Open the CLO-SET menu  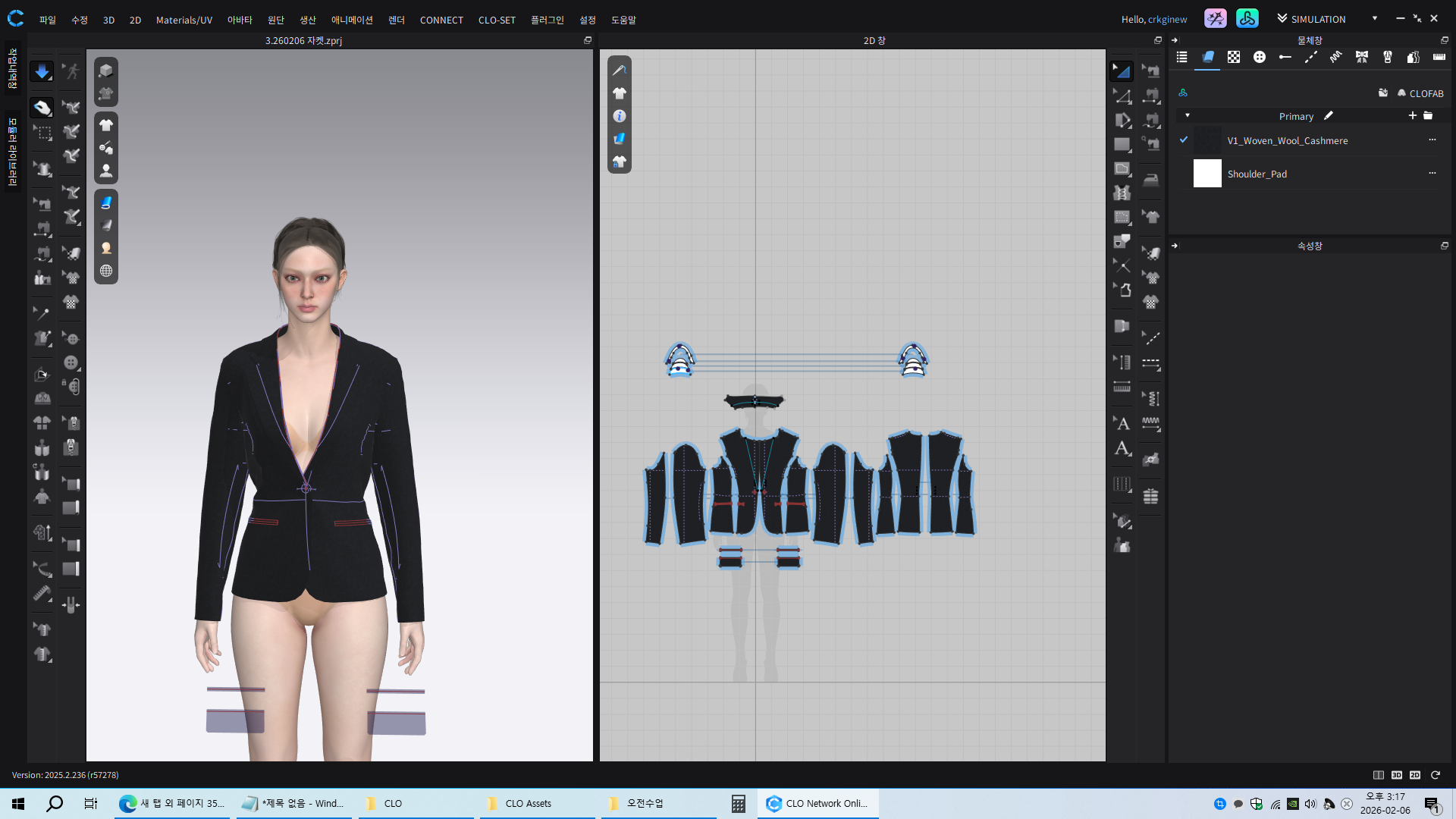(496, 20)
